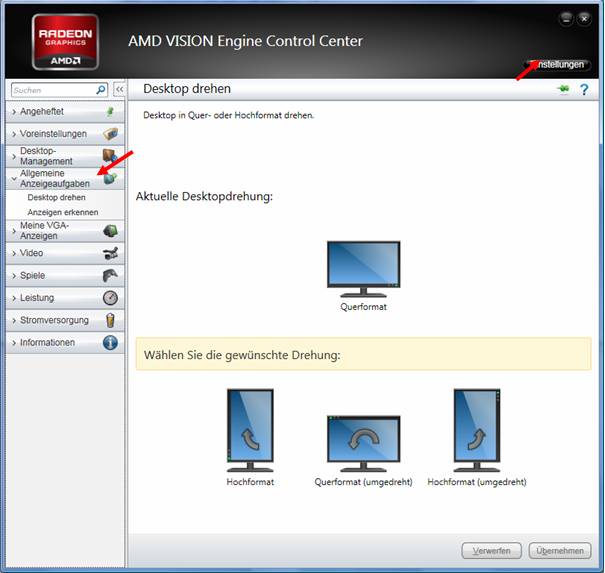Viewport: 605px width, 573px height.
Task: Click the Informationen info icon
Action: [x=110, y=343]
